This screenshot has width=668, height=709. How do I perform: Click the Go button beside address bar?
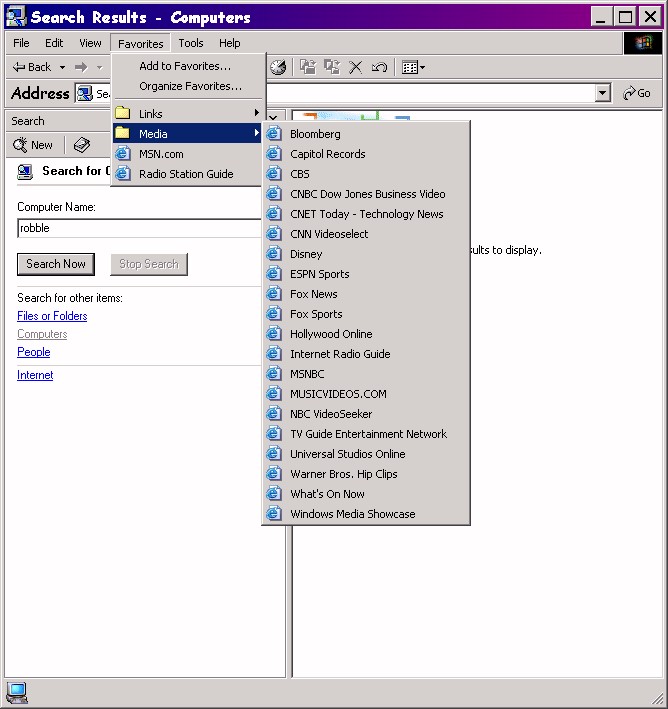(636, 93)
